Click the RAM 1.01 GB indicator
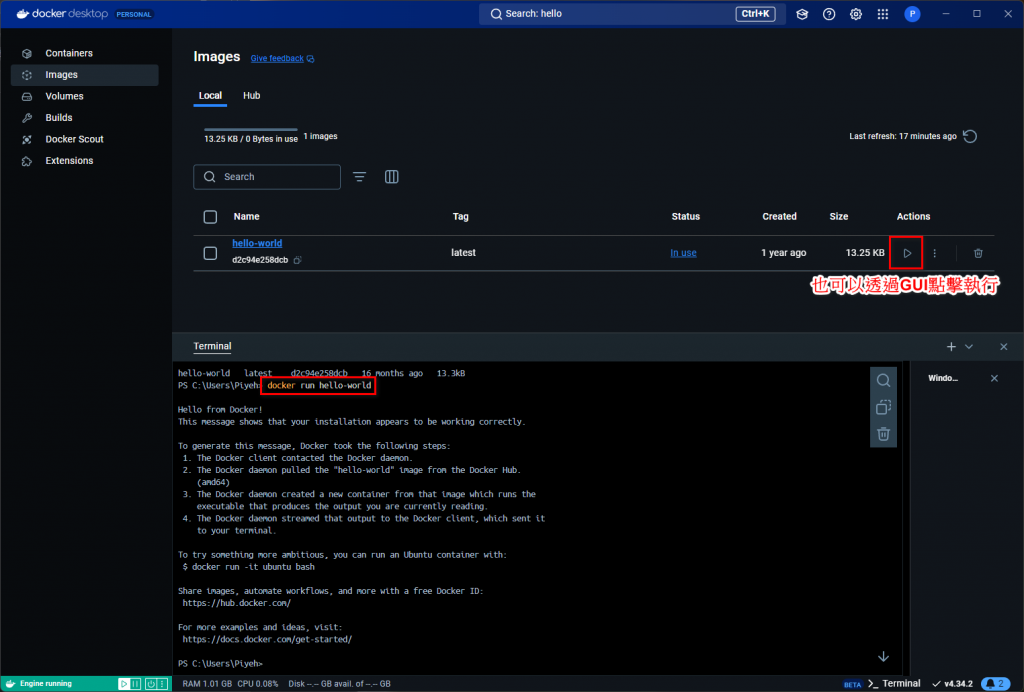Image resolution: width=1024 pixels, height=692 pixels. click(207, 684)
